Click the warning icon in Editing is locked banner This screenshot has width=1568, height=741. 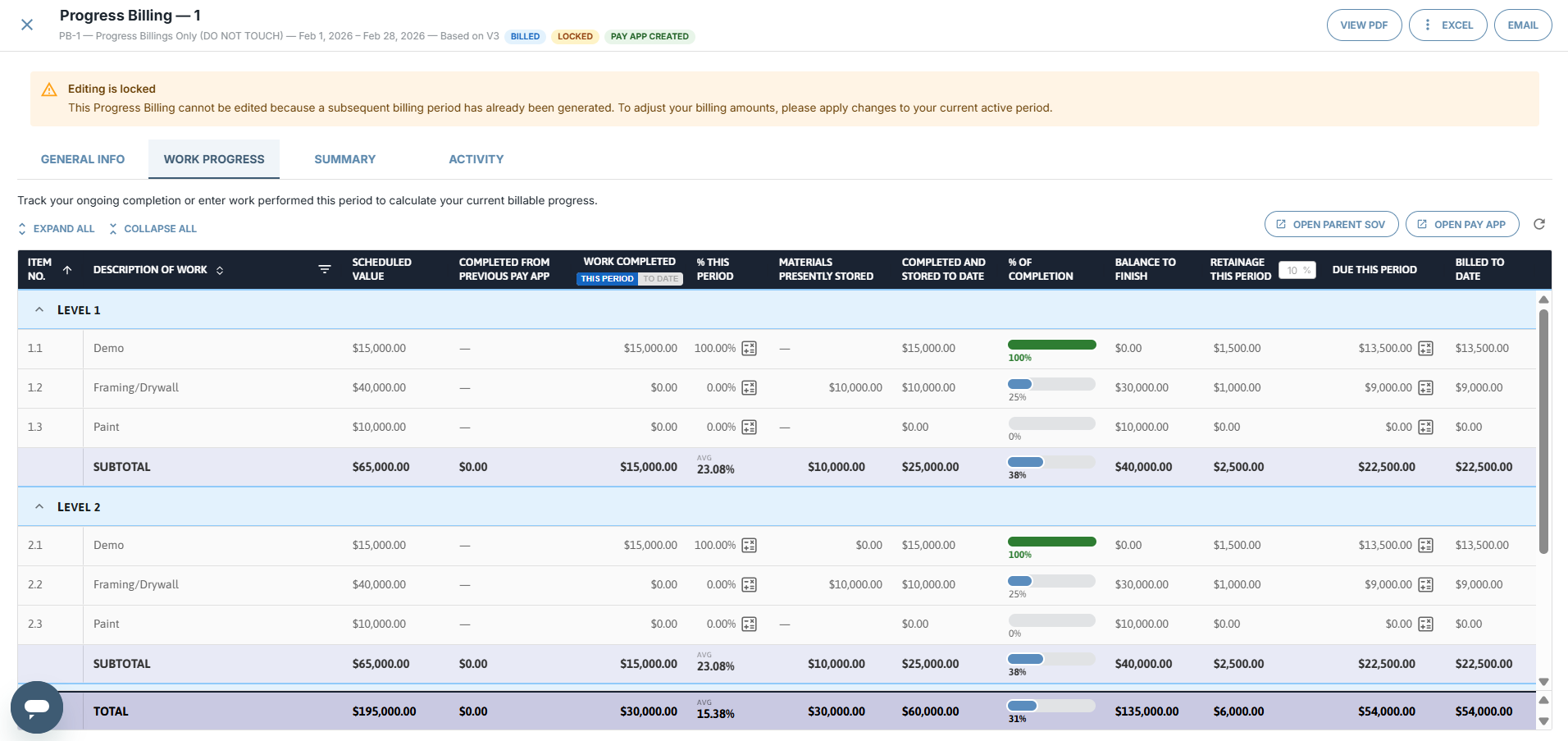49,89
